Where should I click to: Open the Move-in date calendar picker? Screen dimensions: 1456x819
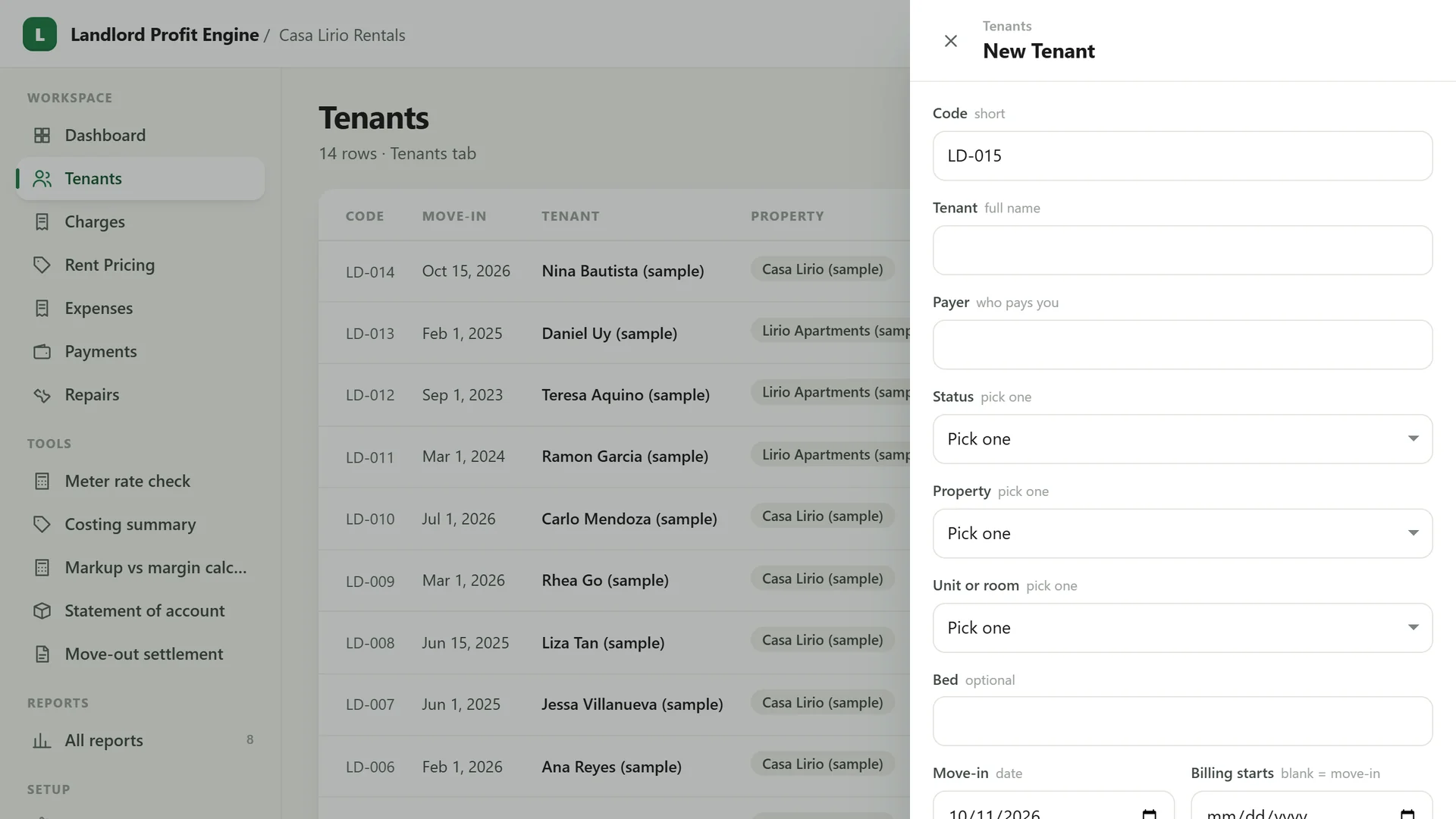coord(1149,814)
